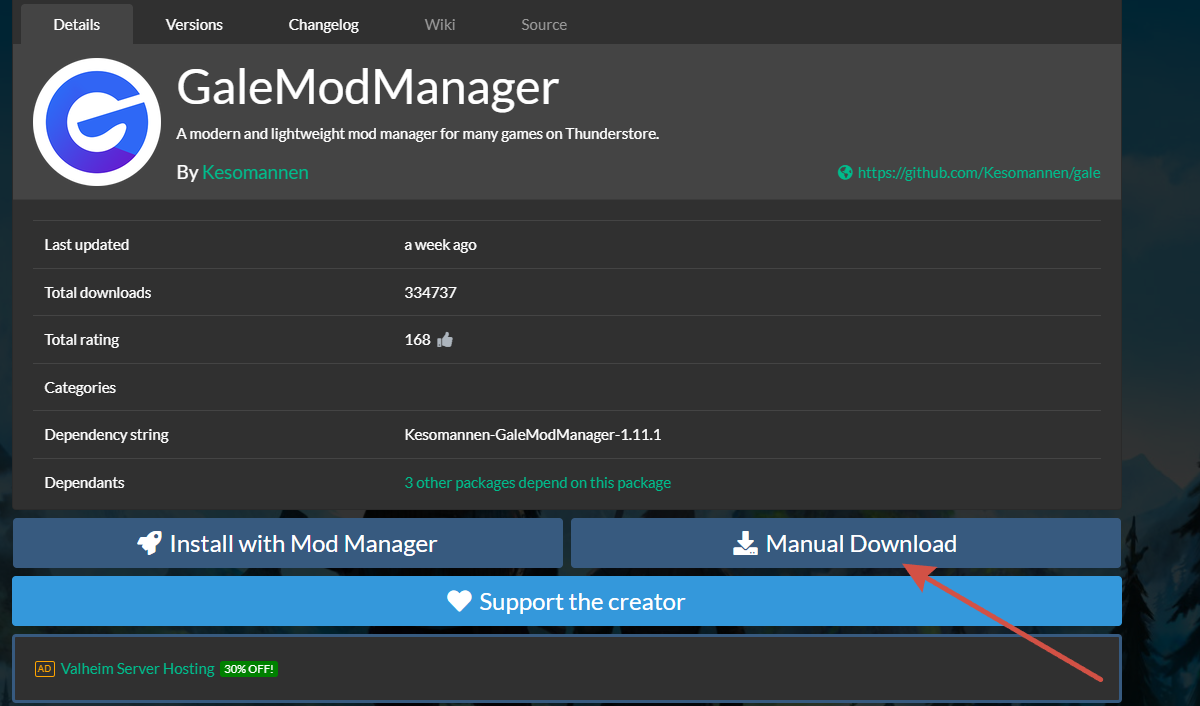The image size is (1200, 706).
Task: Select the Wiki tab
Action: click(440, 24)
